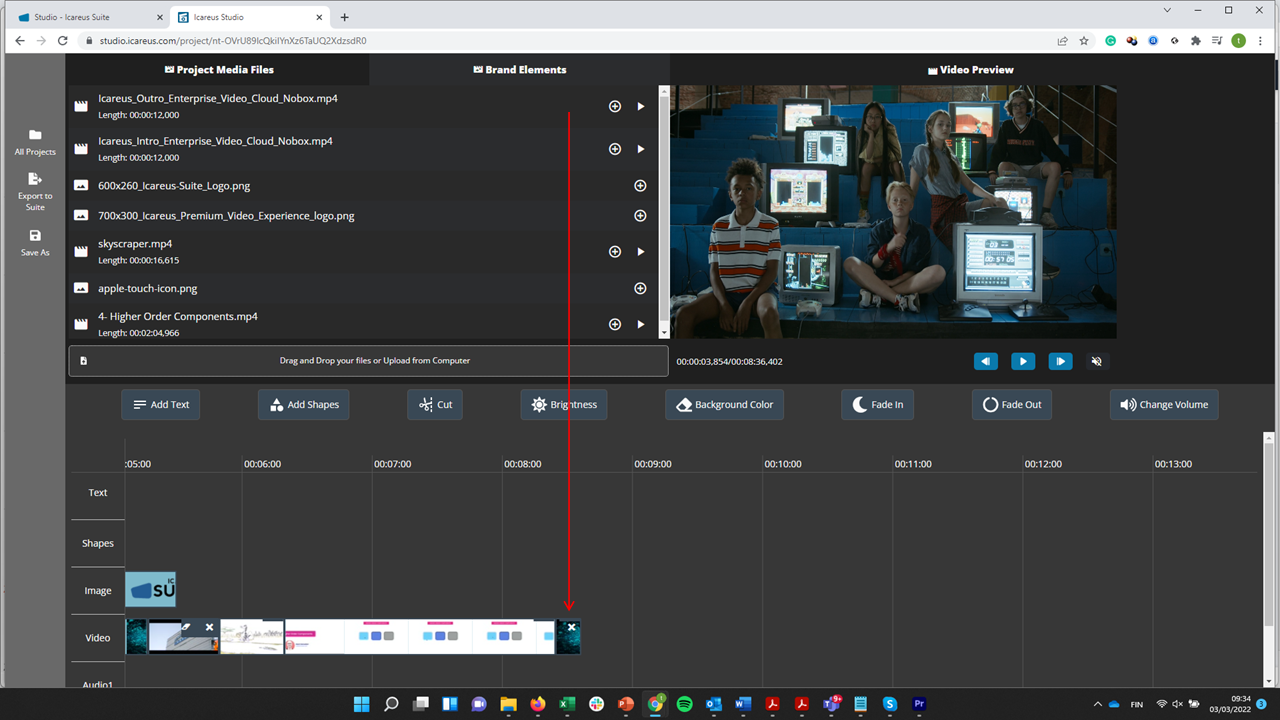The height and width of the screenshot is (720, 1280).
Task: Add apple-touch-icon.png to the timeline
Action: pyautogui.click(x=640, y=289)
